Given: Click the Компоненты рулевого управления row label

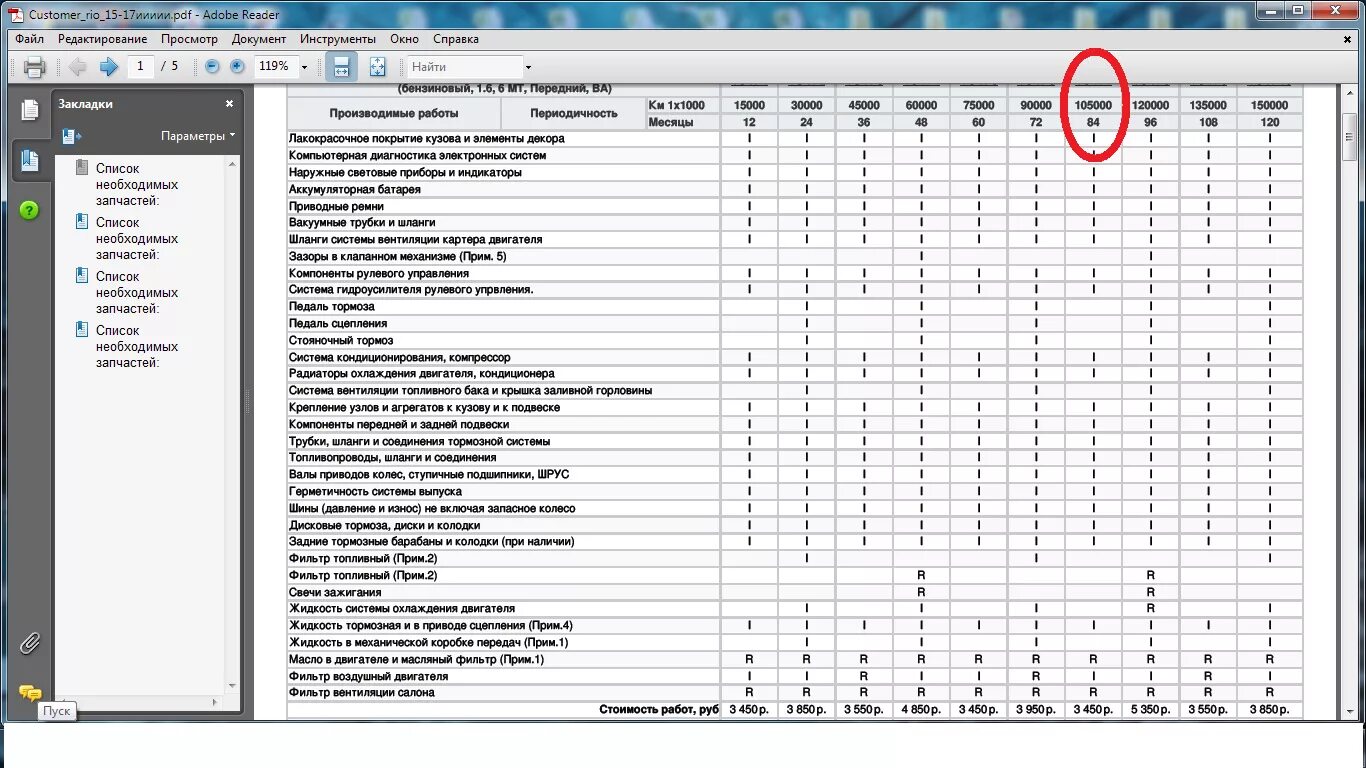Looking at the screenshot, I should point(379,273).
